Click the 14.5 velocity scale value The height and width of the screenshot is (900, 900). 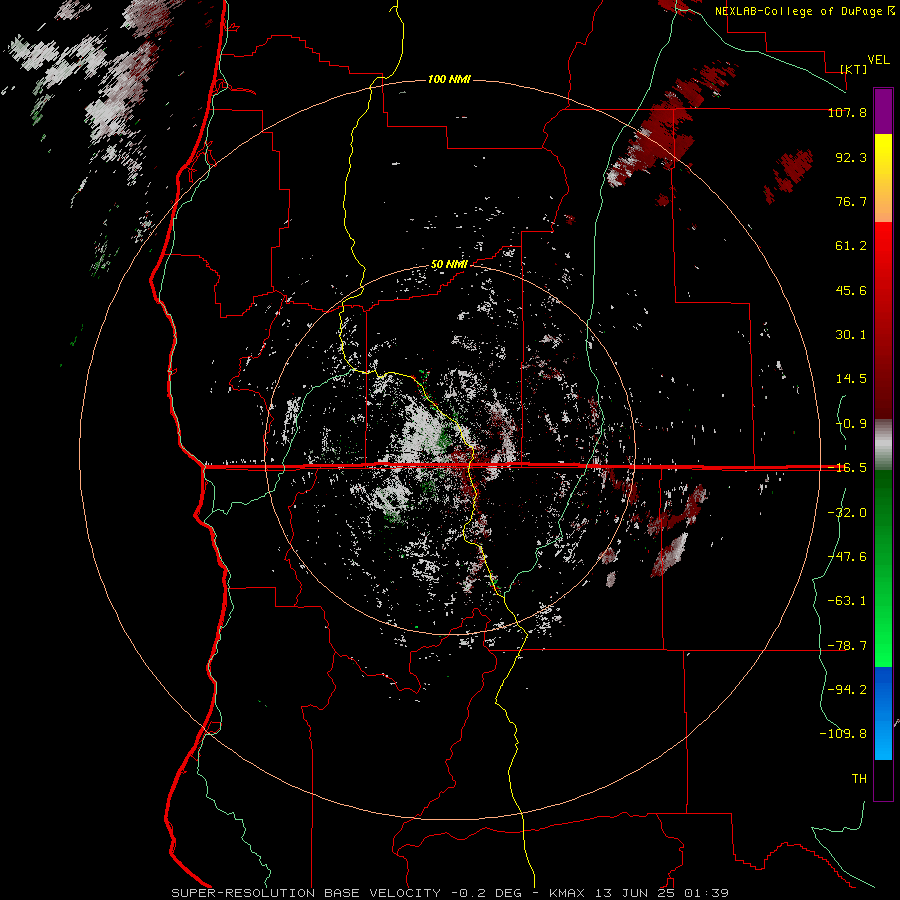(x=851, y=379)
